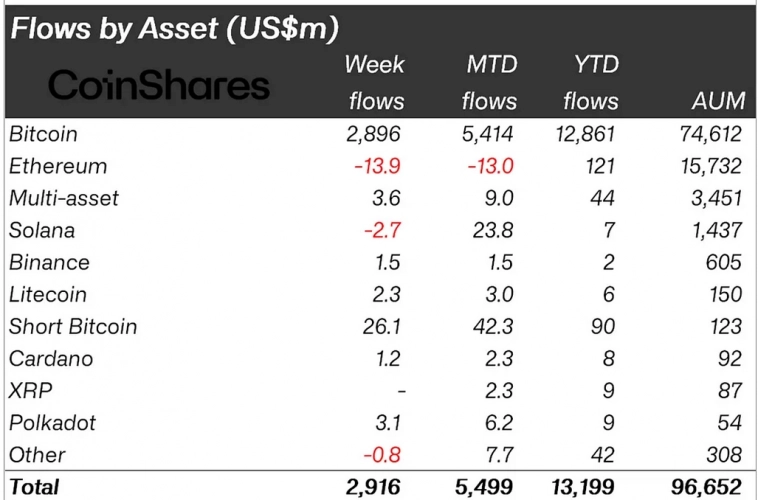Select the Short Bitcoin row label
Screen dimensions: 758x500
click(x=72, y=326)
